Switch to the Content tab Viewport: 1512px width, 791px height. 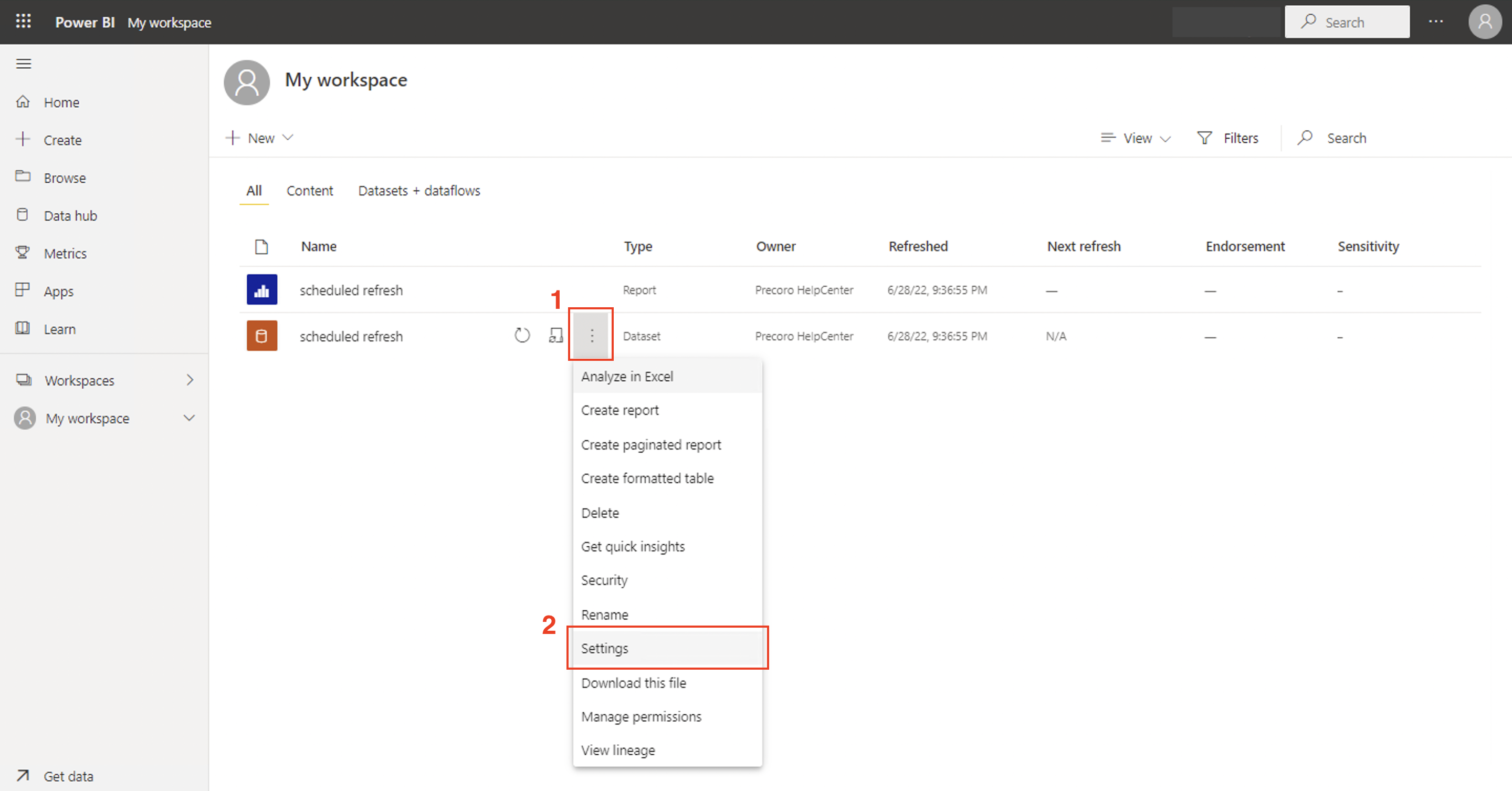310,190
